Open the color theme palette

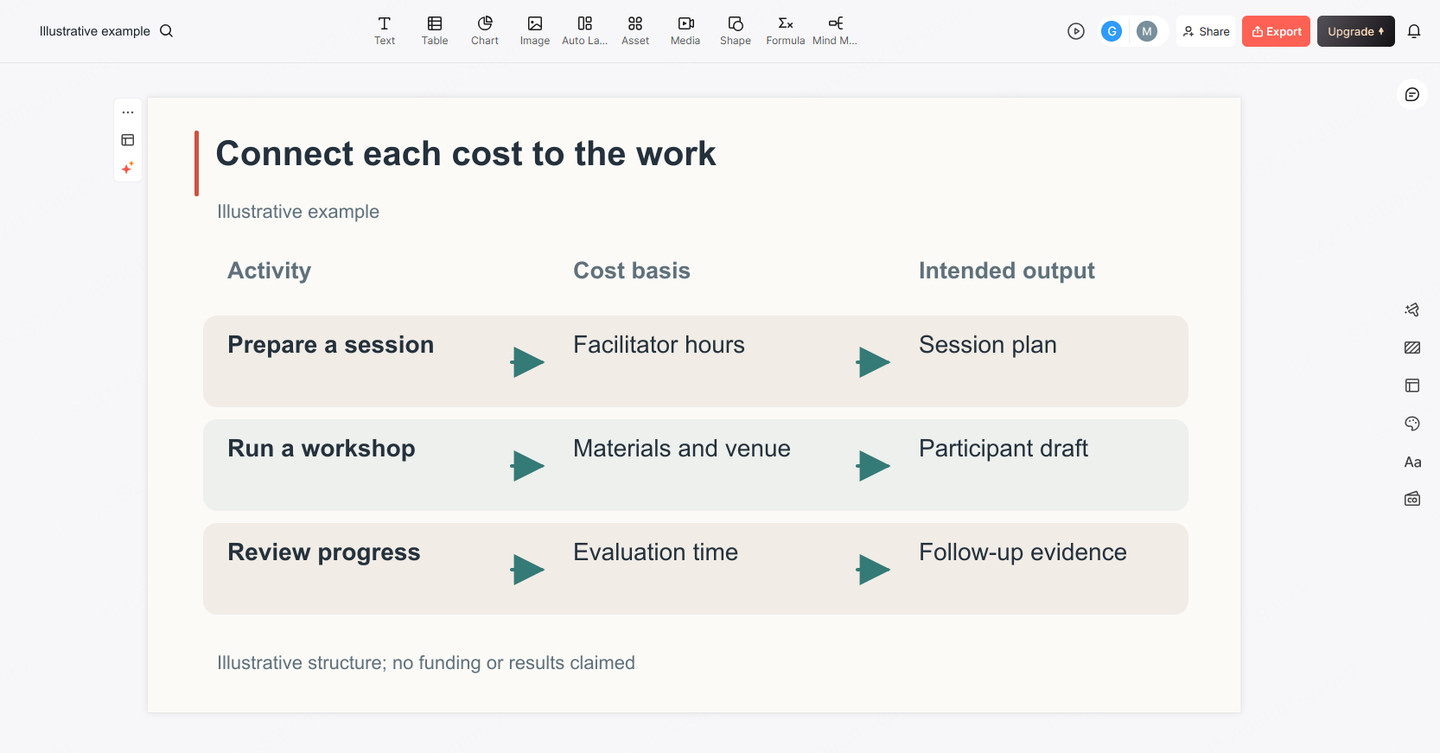1412,424
